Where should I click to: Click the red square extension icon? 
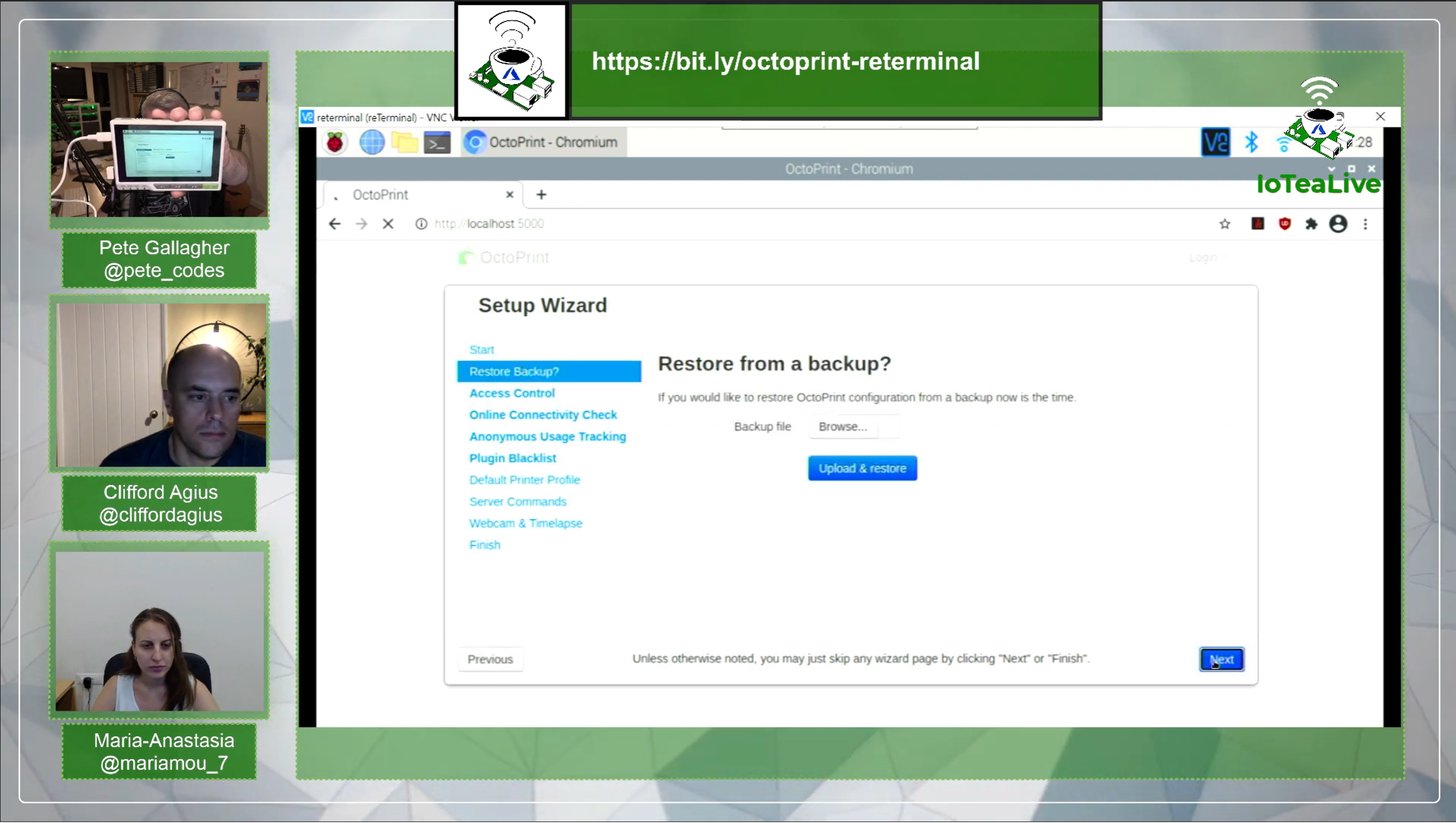pyautogui.click(x=1257, y=224)
